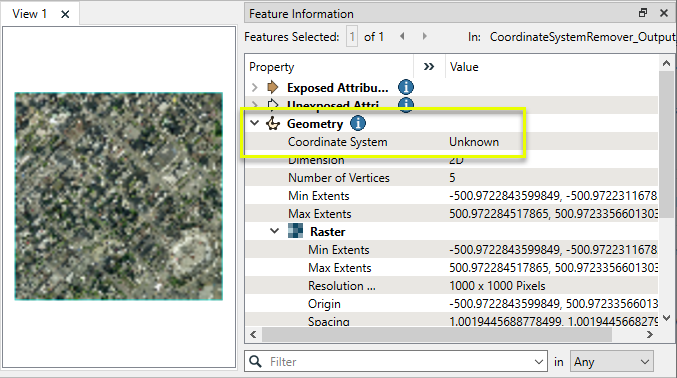This screenshot has height=378, width=677.
Task: Collapse the Raster subsection
Action: tap(274, 231)
